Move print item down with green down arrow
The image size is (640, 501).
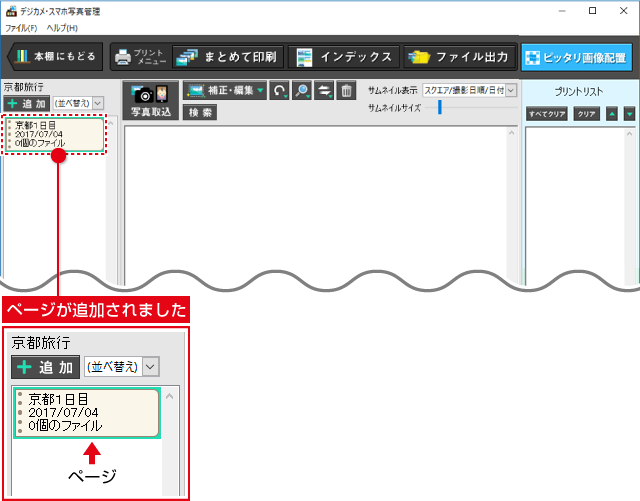click(x=629, y=114)
